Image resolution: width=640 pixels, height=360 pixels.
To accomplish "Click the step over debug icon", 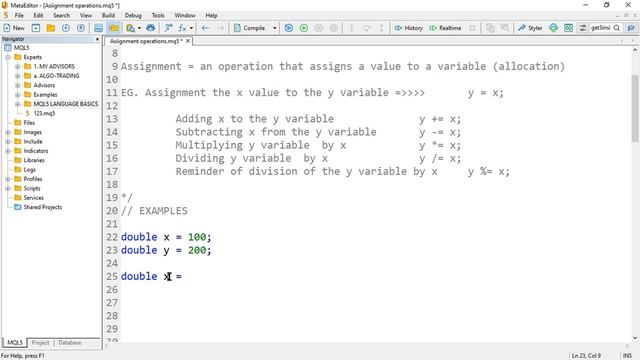I will pos(367,28).
